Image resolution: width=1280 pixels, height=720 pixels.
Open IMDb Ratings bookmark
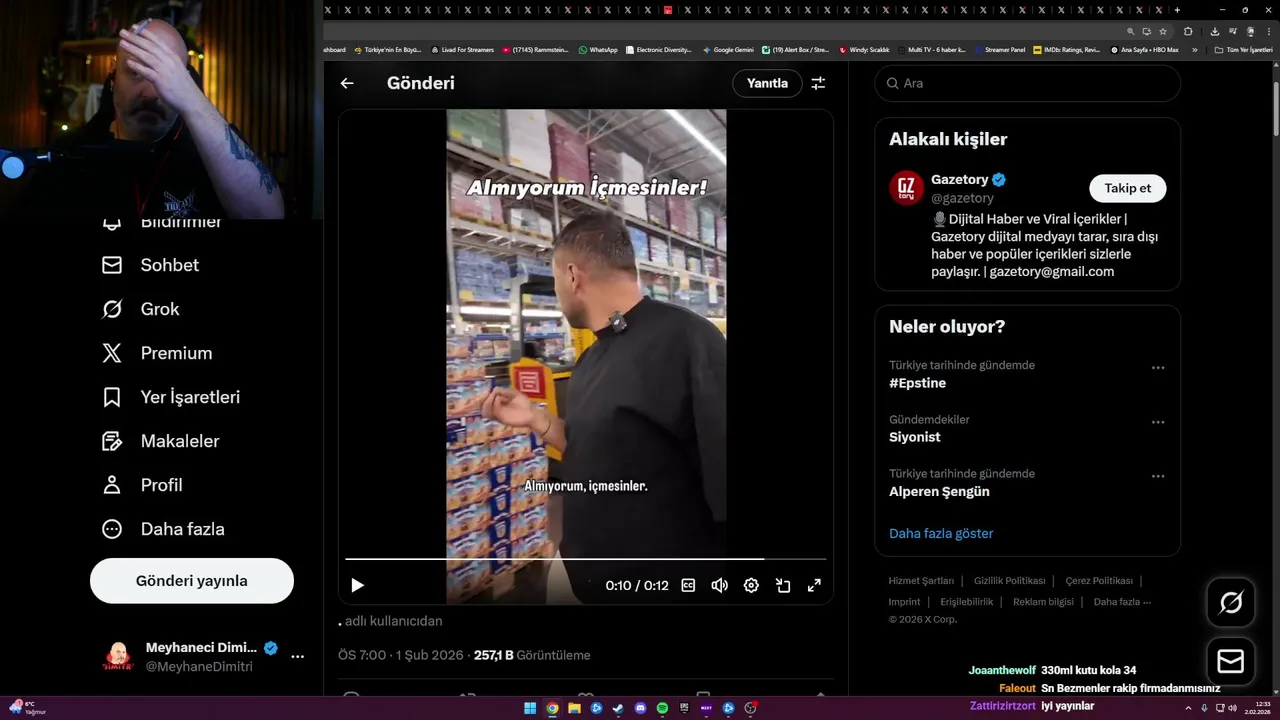[x=1066, y=49]
